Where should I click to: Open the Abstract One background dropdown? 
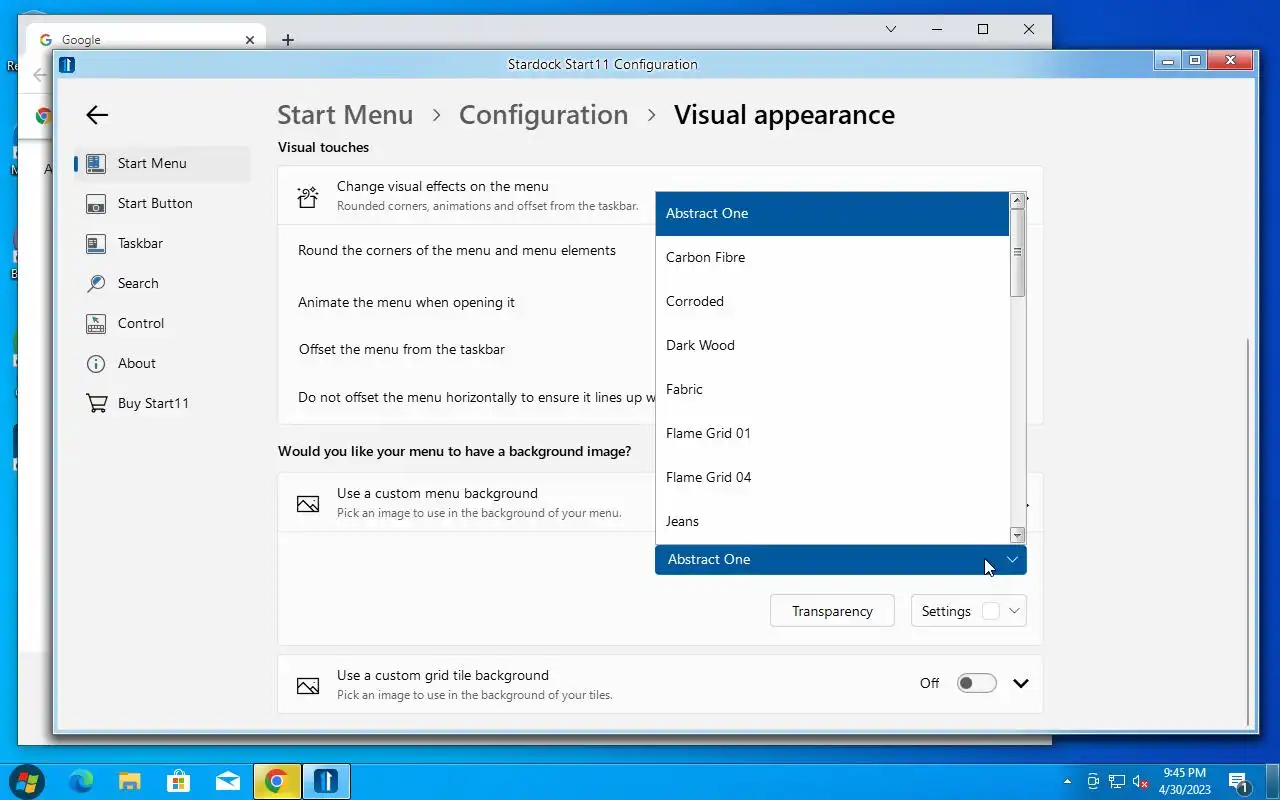coord(841,559)
